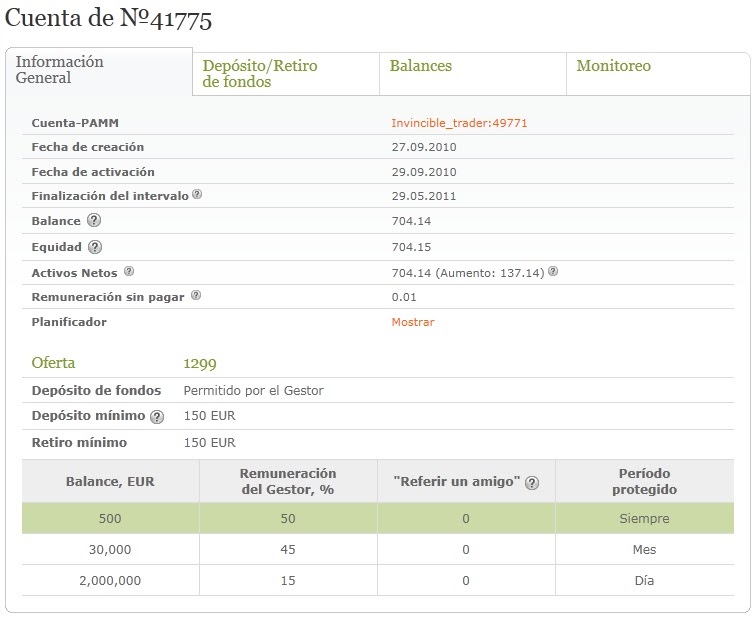
Task: Click help icon beside Finalización del intervalo
Action: [197, 194]
